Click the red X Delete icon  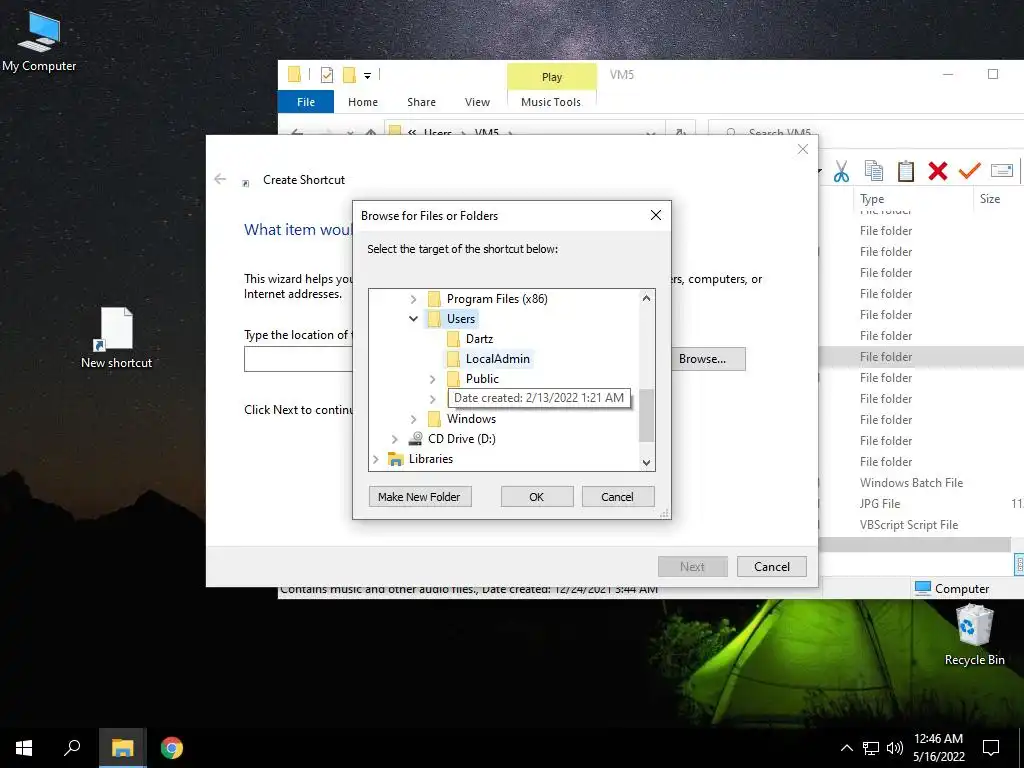(x=937, y=171)
